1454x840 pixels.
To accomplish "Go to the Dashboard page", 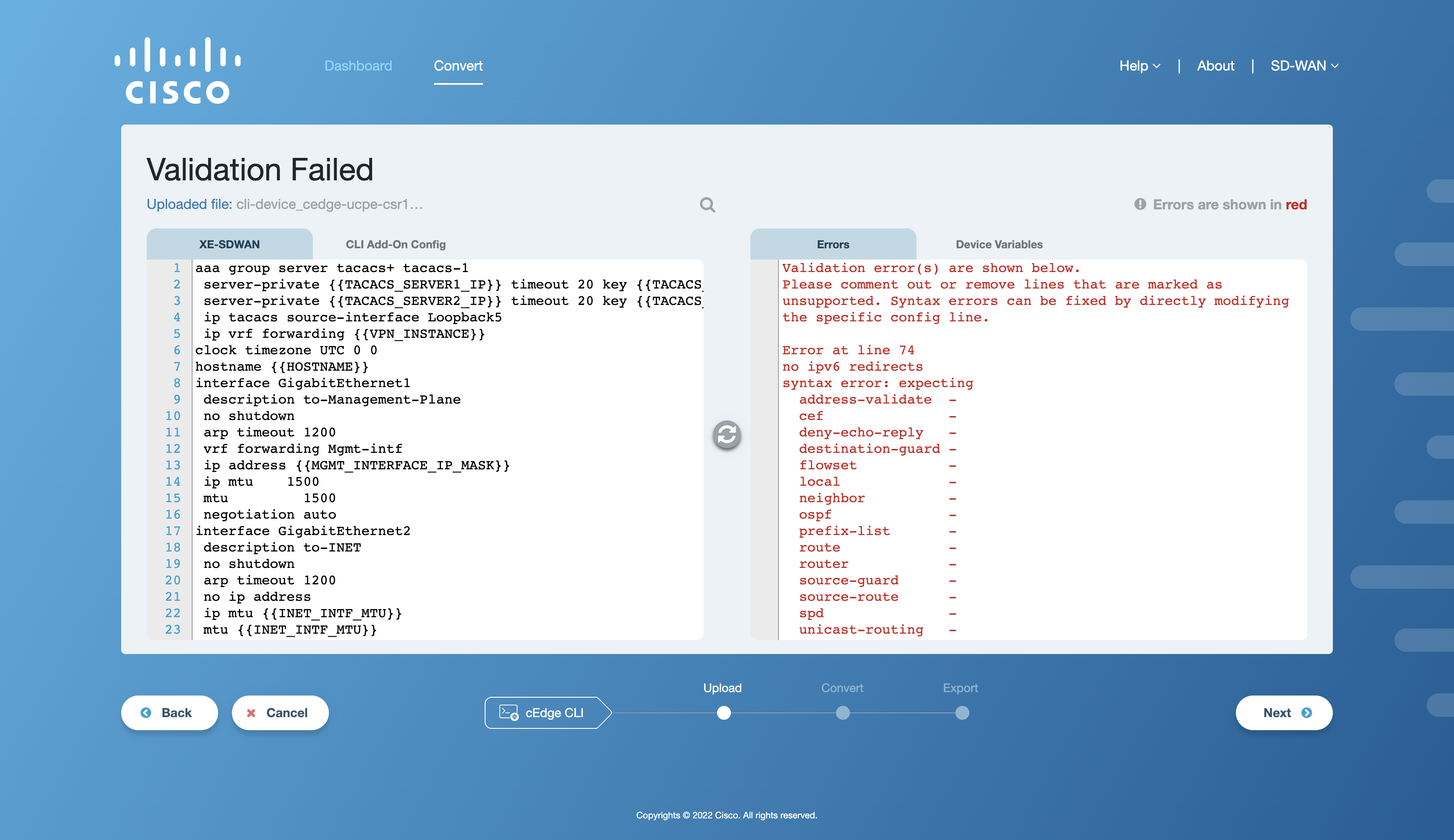I will pos(358,66).
